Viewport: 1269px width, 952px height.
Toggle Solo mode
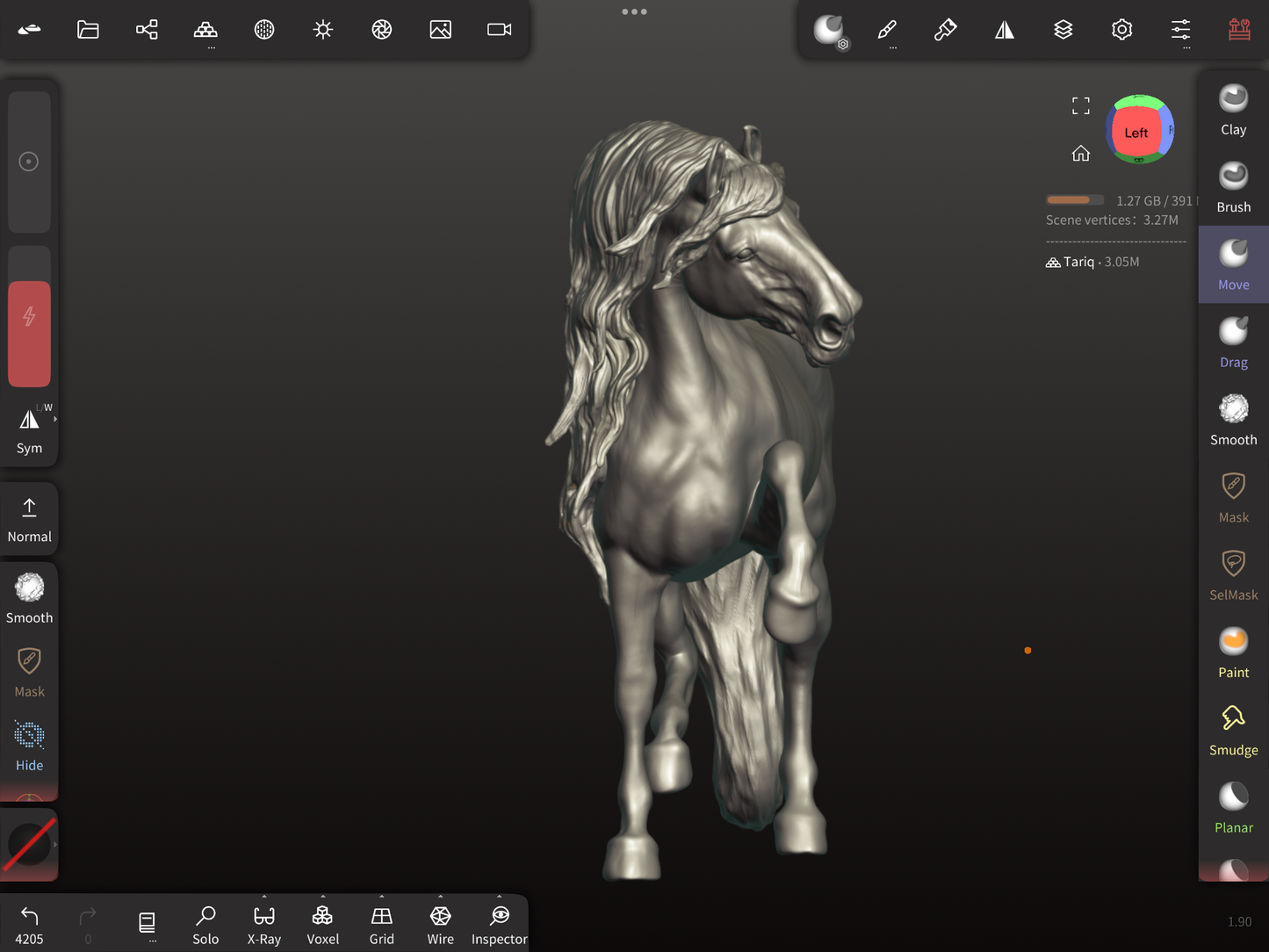coord(205,925)
